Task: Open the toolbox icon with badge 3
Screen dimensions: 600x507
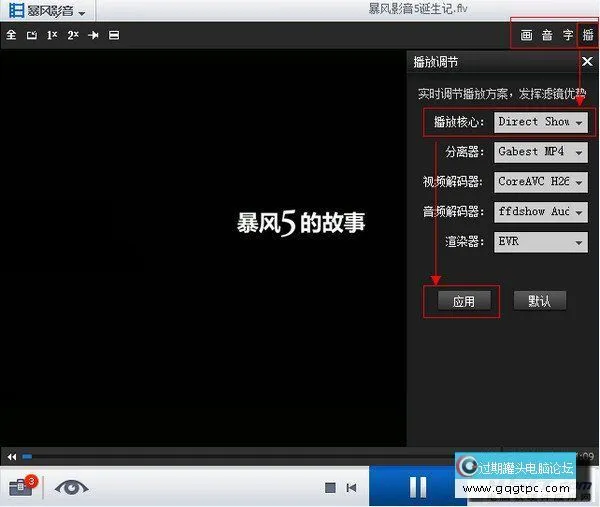Action: click(x=22, y=487)
